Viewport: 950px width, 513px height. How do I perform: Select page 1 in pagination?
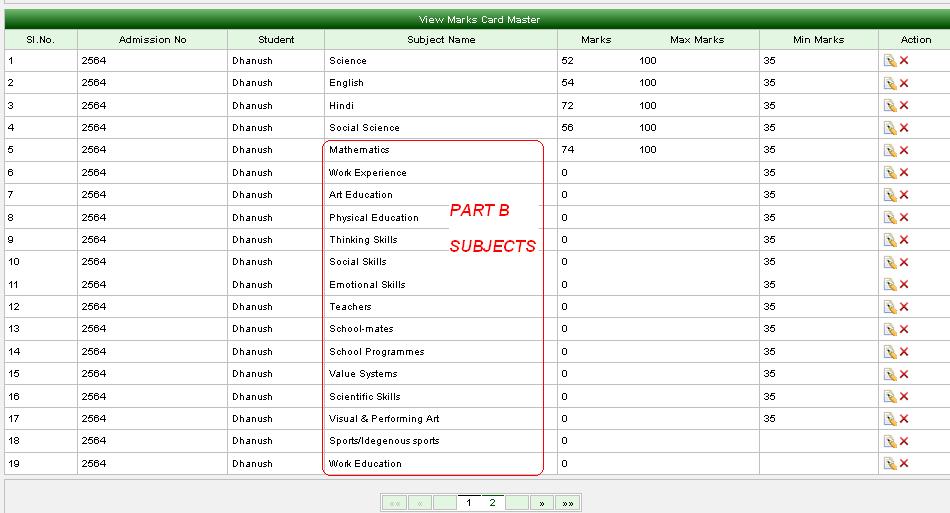point(468,503)
